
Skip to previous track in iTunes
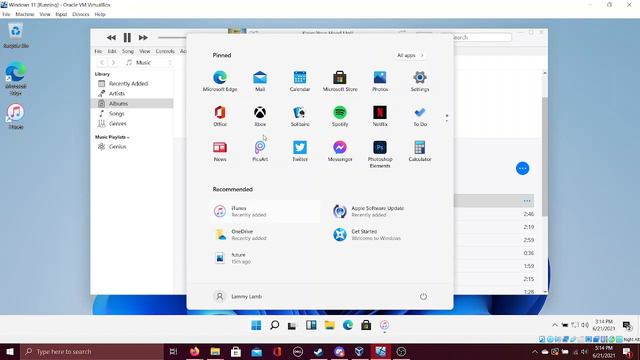click(111, 38)
